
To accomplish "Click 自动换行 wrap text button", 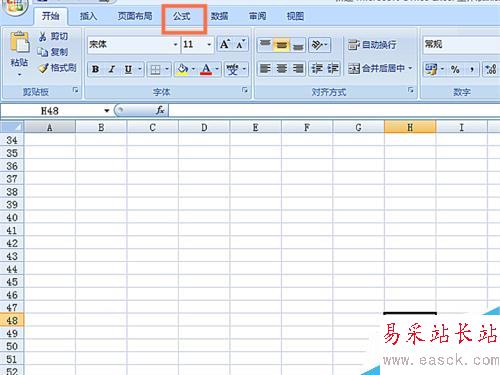I will pos(372,45).
